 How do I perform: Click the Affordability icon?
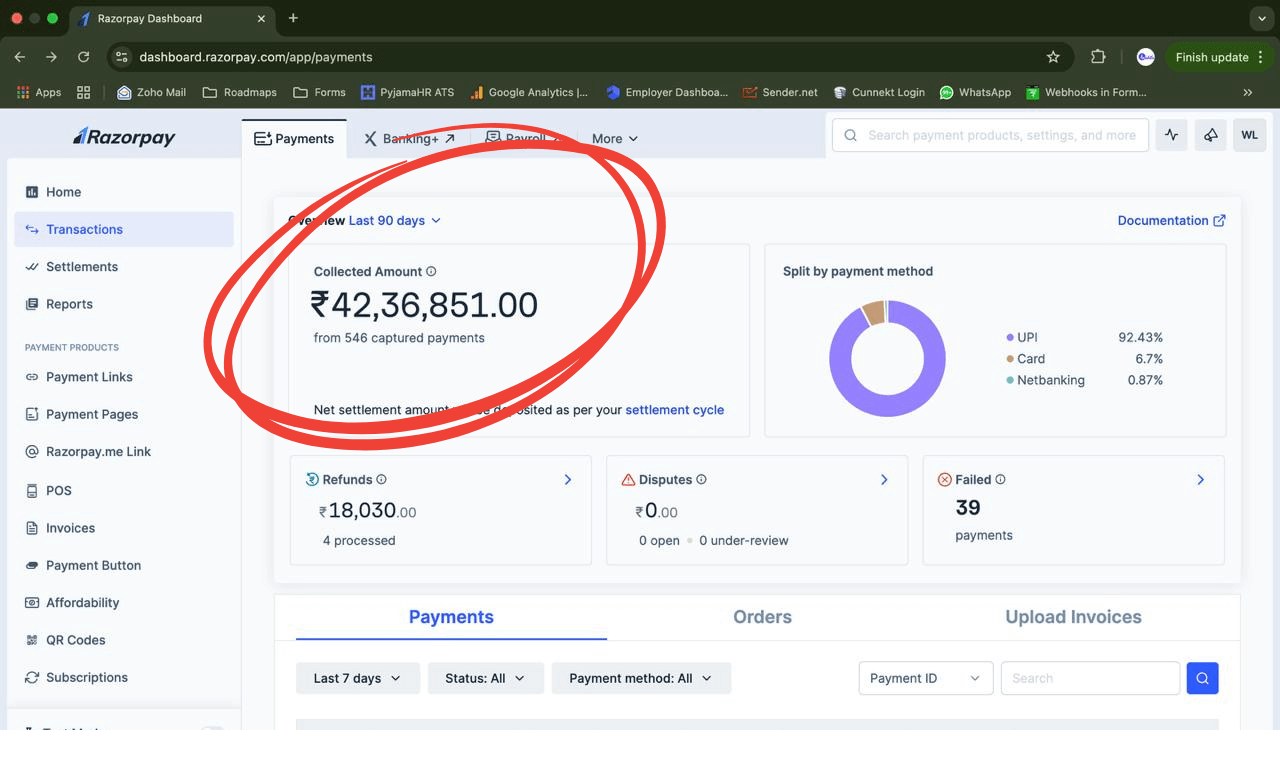coord(32,603)
